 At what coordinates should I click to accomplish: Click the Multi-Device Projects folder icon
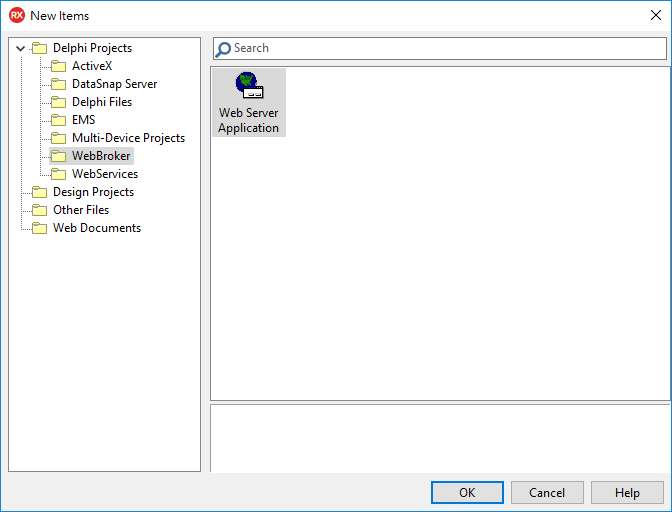[59, 138]
